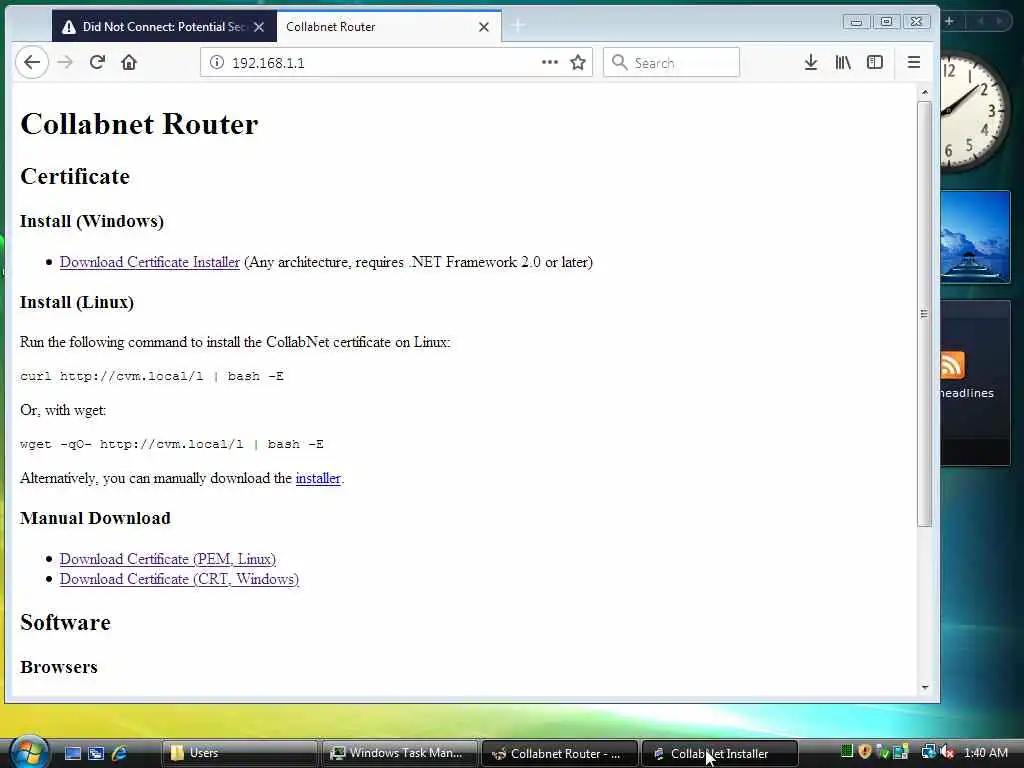Click the sidebar clock gadget
The width and height of the screenshot is (1024, 768).
tap(974, 111)
